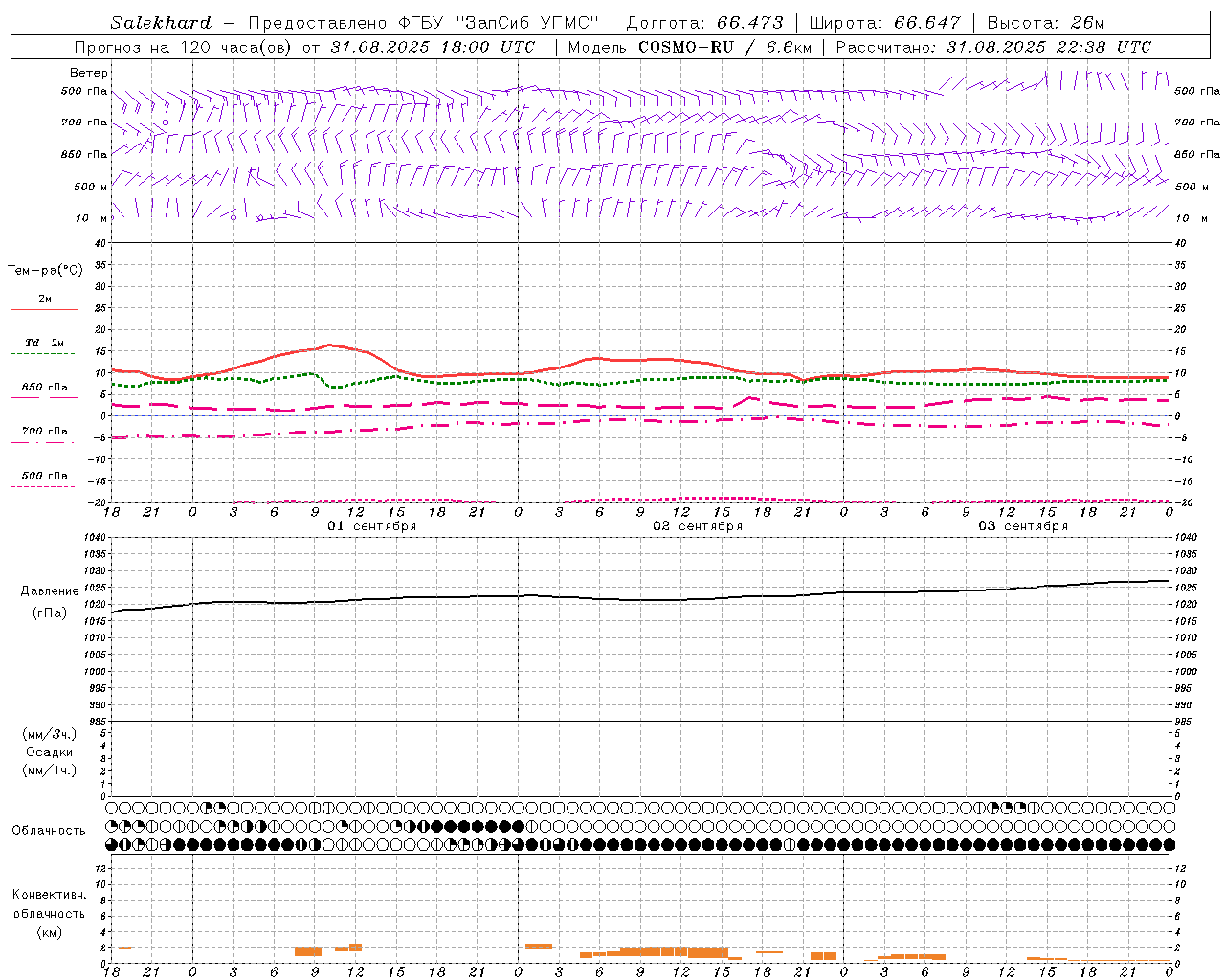Viewport: 1225px width, 980px height.
Task: Click the '(гПа)' unit label under Давление
Action: (x=50, y=613)
